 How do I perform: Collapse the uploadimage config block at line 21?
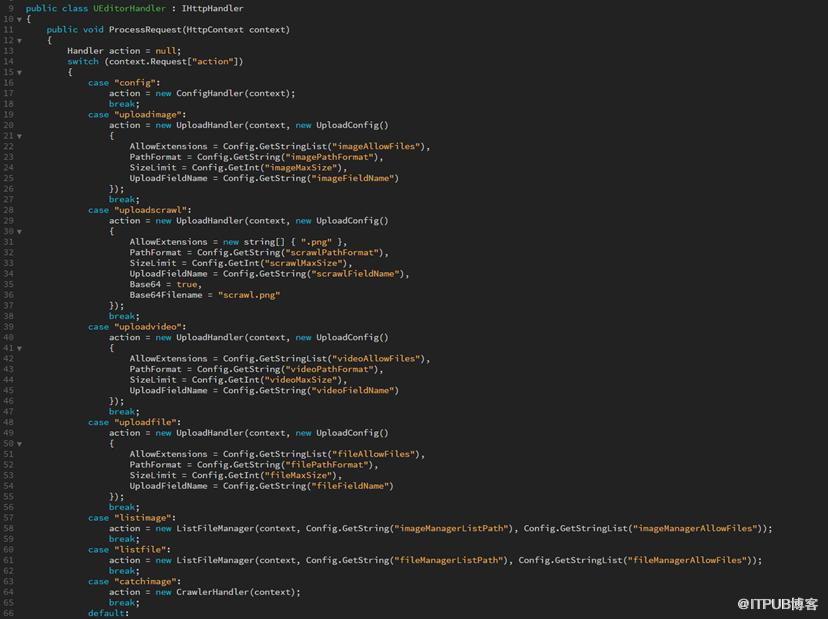click(20, 136)
